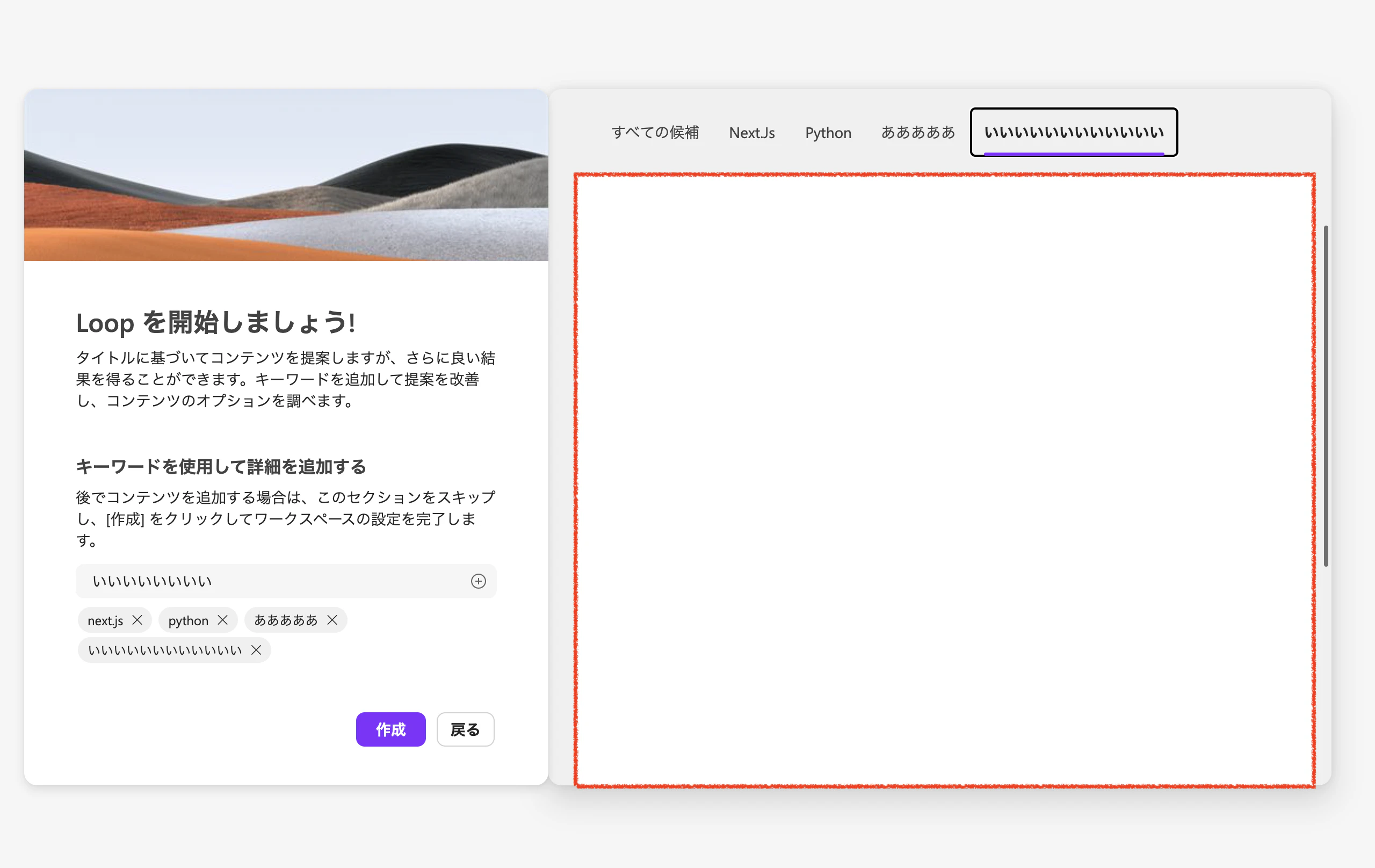Screen dimensions: 1375x868
Task: Click the python tag label
Action: tap(188, 621)
